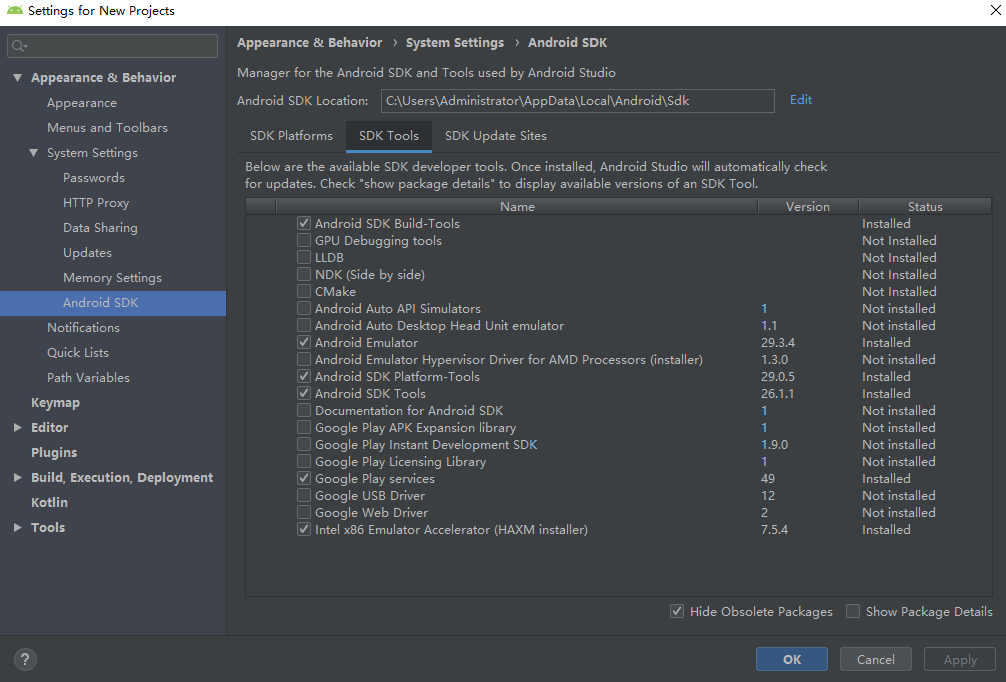The width and height of the screenshot is (1006, 682).
Task: Click the help question mark icon
Action: [x=25, y=659]
